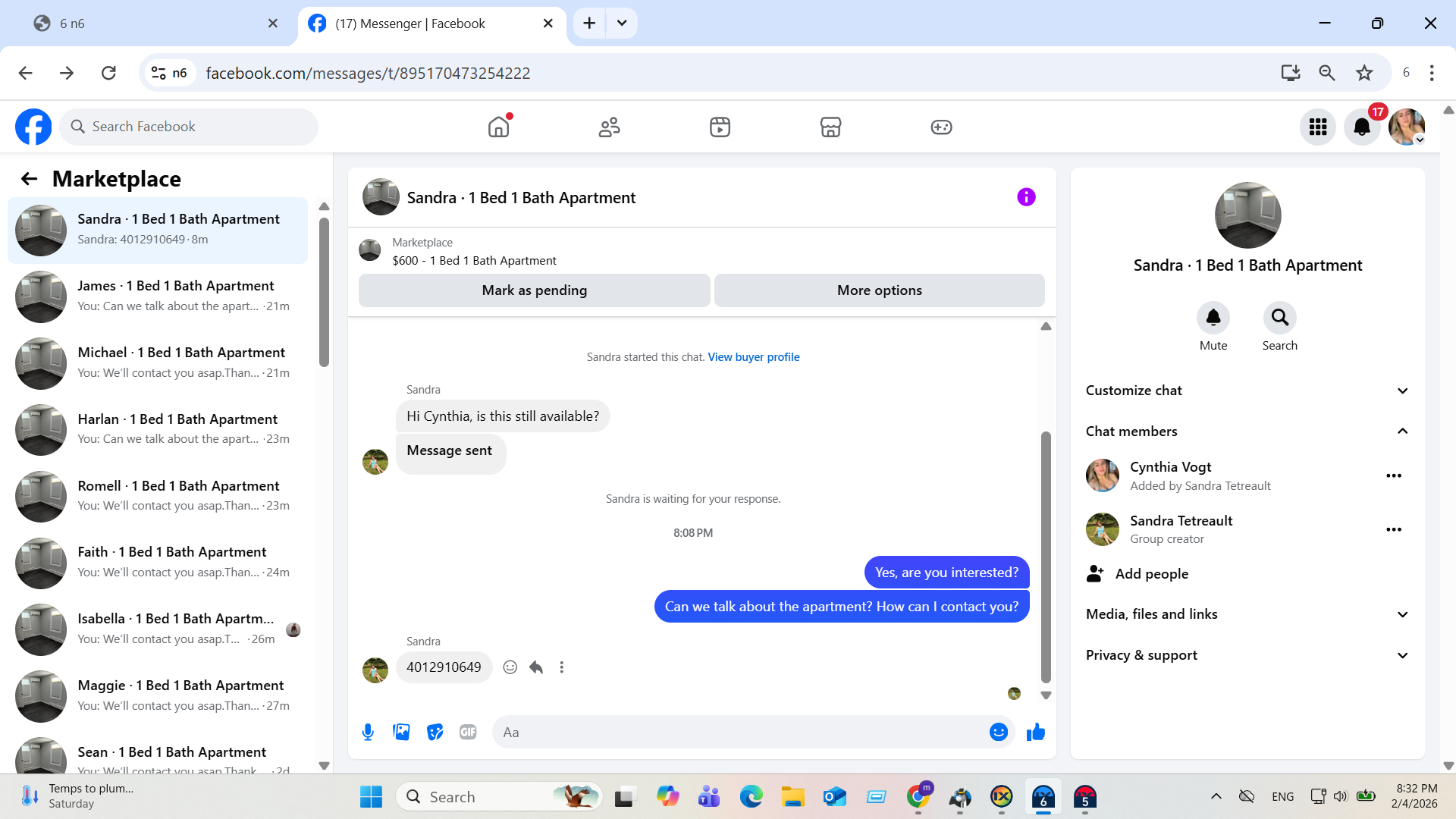Open the Friends tab in top navigation
Viewport: 1456px width, 819px height.
pos(609,127)
